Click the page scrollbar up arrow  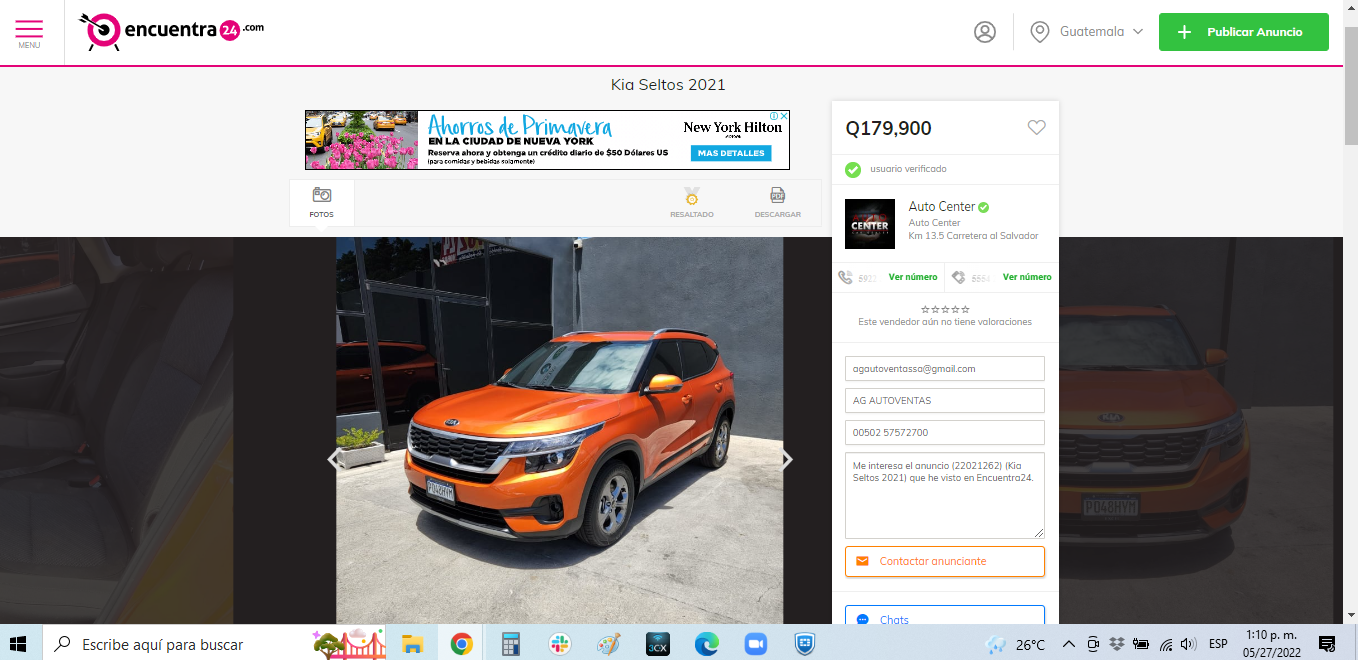coord(1350,8)
